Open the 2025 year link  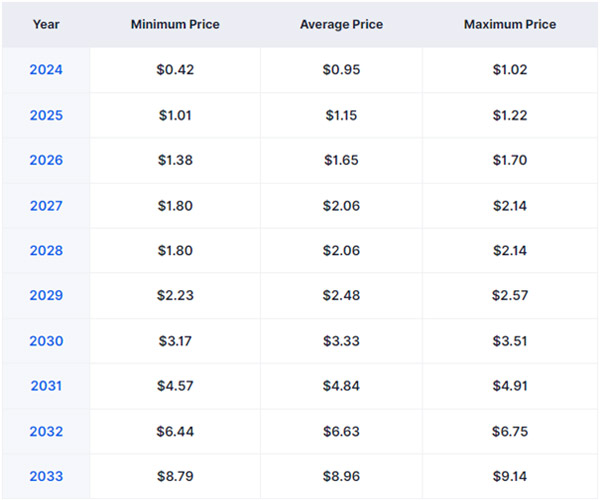pyautogui.click(x=46, y=115)
